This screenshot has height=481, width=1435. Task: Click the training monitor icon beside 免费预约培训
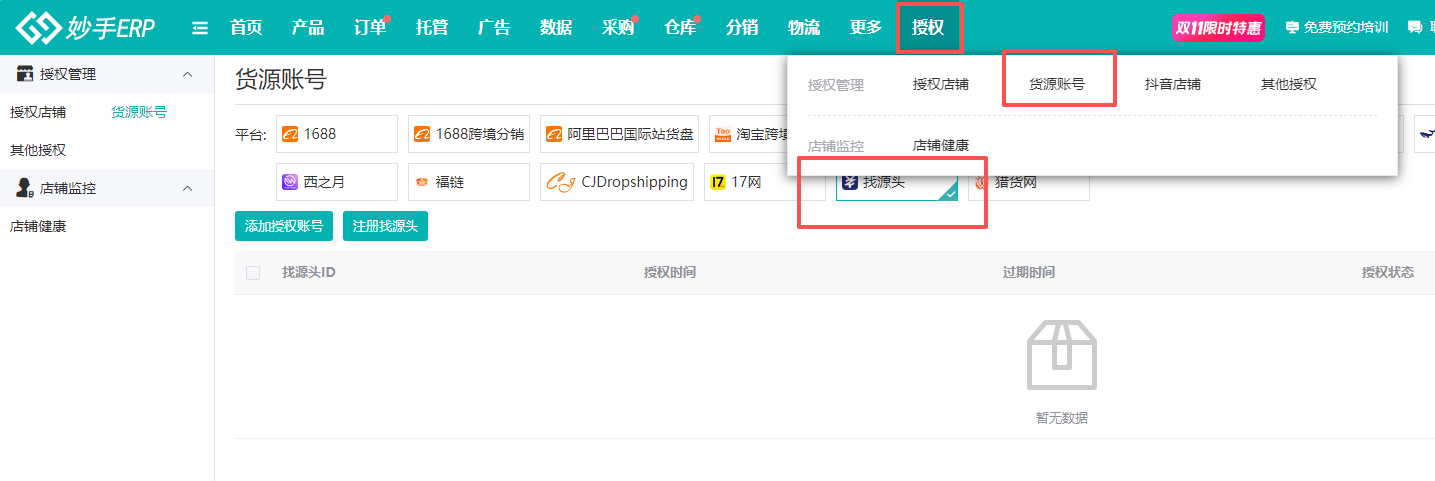pyautogui.click(x=1292, y=28)
